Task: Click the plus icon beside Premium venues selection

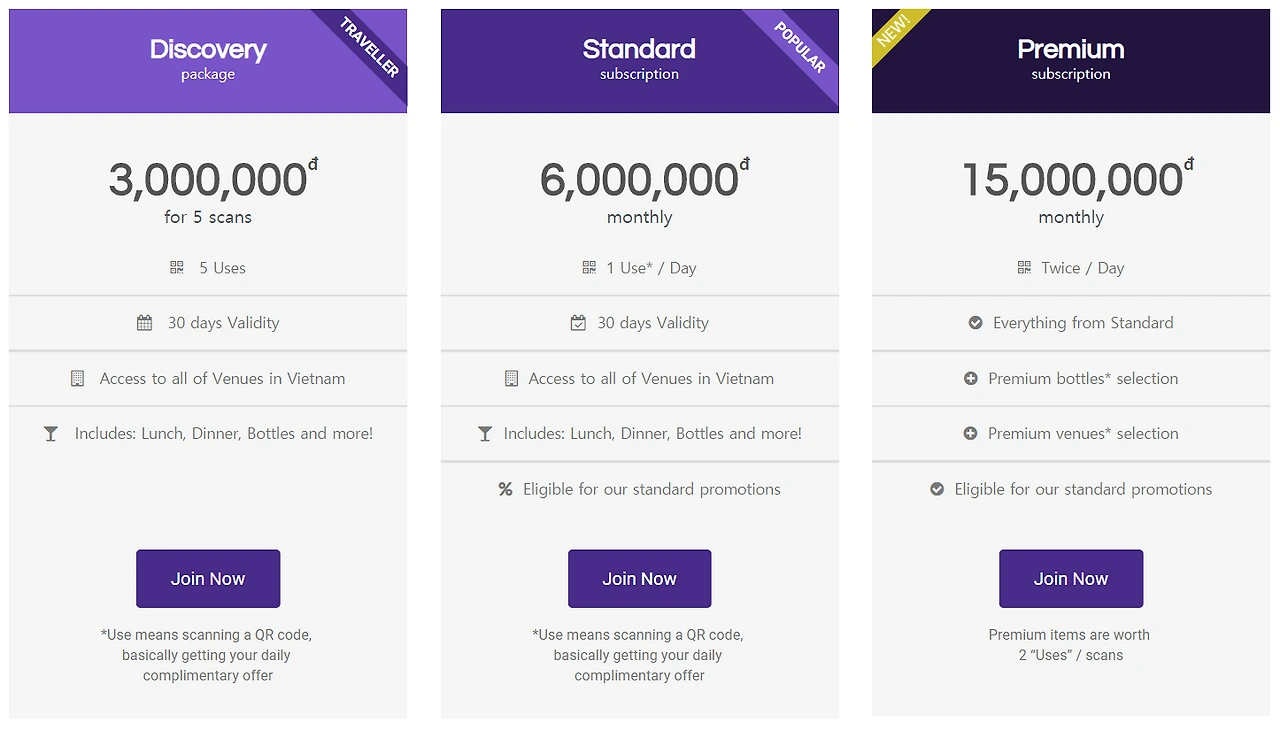Action: (x=970, y=434)
